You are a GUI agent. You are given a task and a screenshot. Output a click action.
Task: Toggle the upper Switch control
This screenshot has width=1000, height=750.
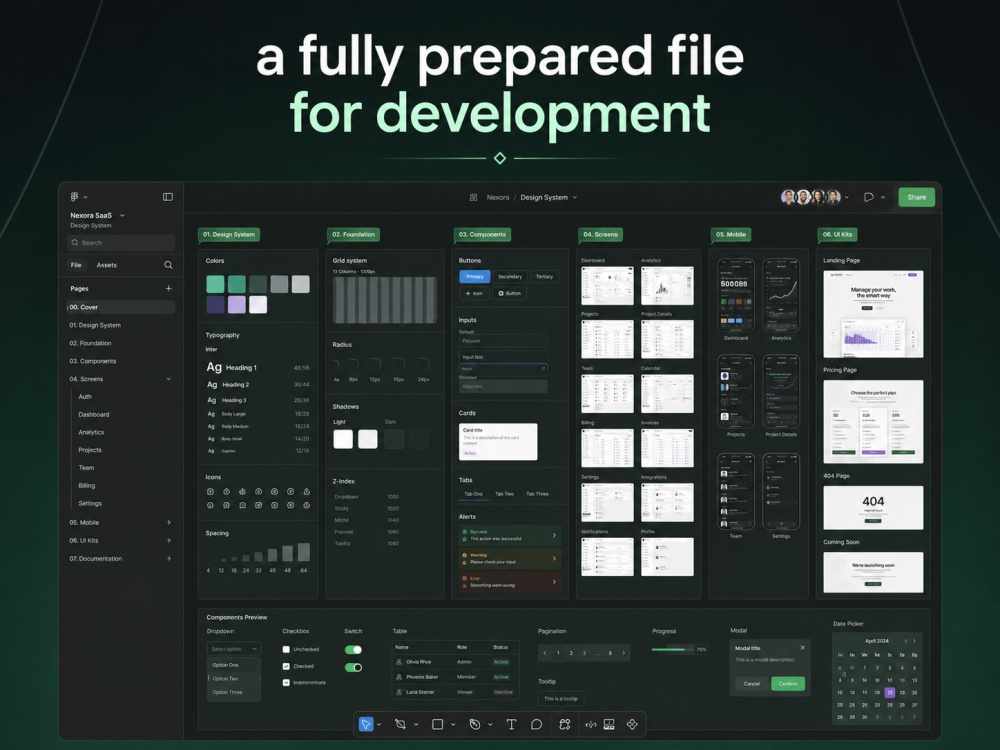[353, 650]
